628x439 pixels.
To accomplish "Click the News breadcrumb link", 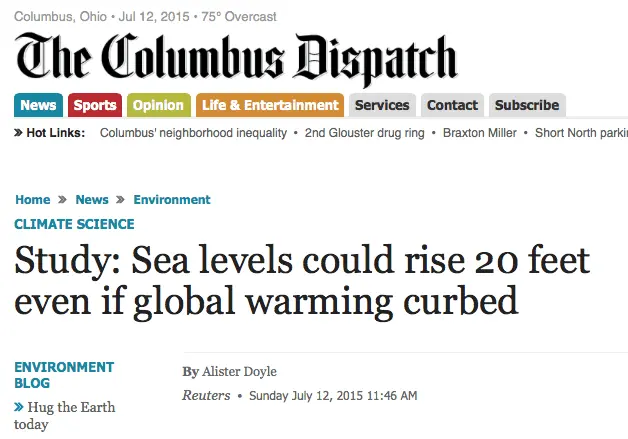I will [x=92, y=200].
